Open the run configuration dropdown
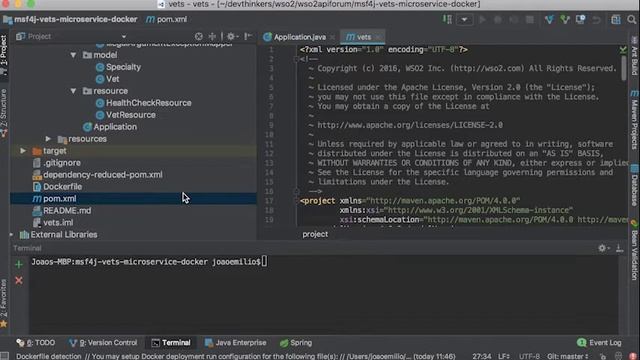640x360 pixels. (464, 20)
